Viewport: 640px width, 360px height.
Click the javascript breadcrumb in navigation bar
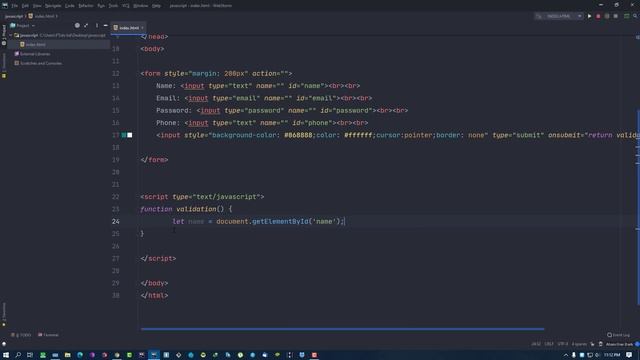point(14,16)
